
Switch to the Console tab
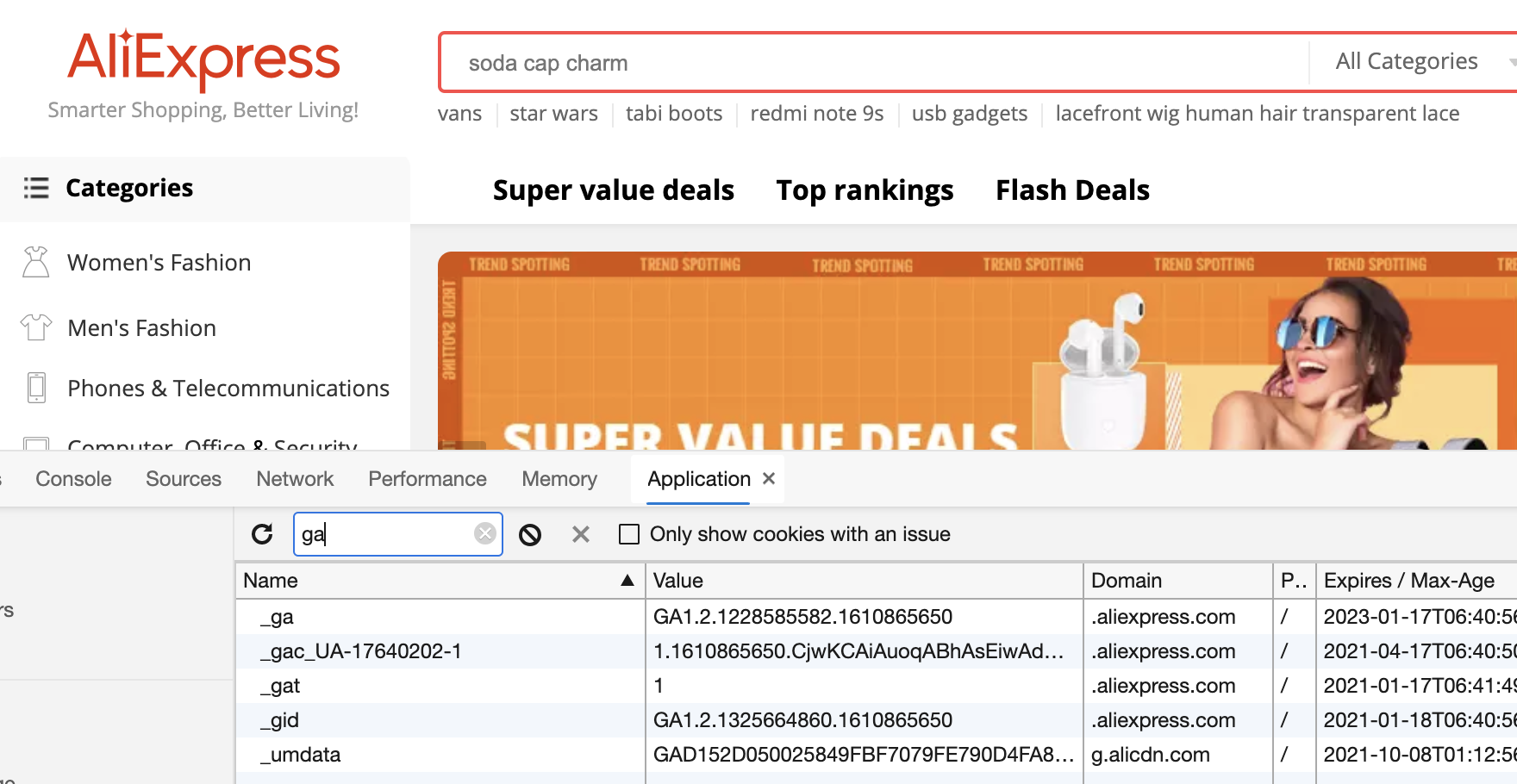click(x=73, y=479)
